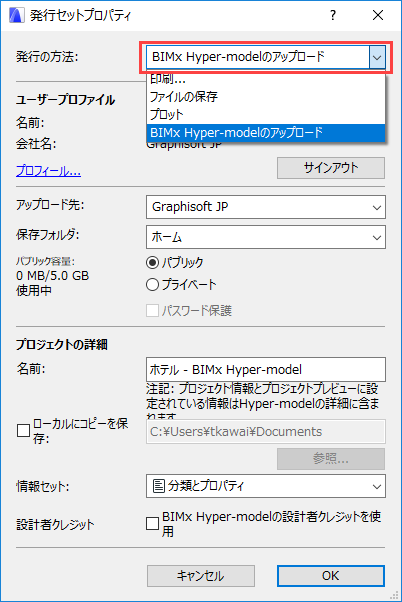
Task: Select the パブリック radio button
Action: pos(152,263)
